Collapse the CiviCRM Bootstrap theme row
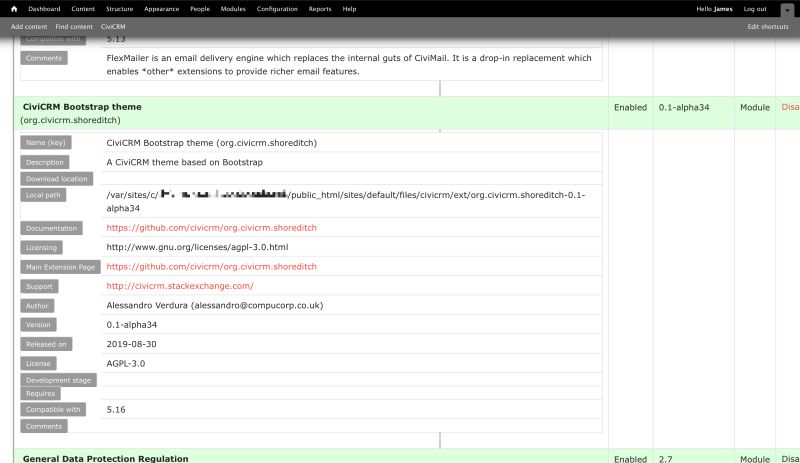 (82, 107)
